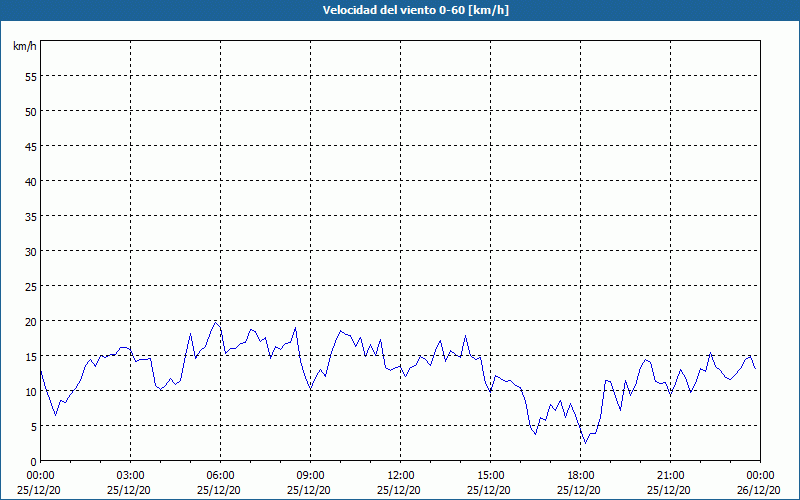800x500 pixels.
Task: Click the 20 value on the y-axis
Action: pyautogui.click(x=31, y=321)
